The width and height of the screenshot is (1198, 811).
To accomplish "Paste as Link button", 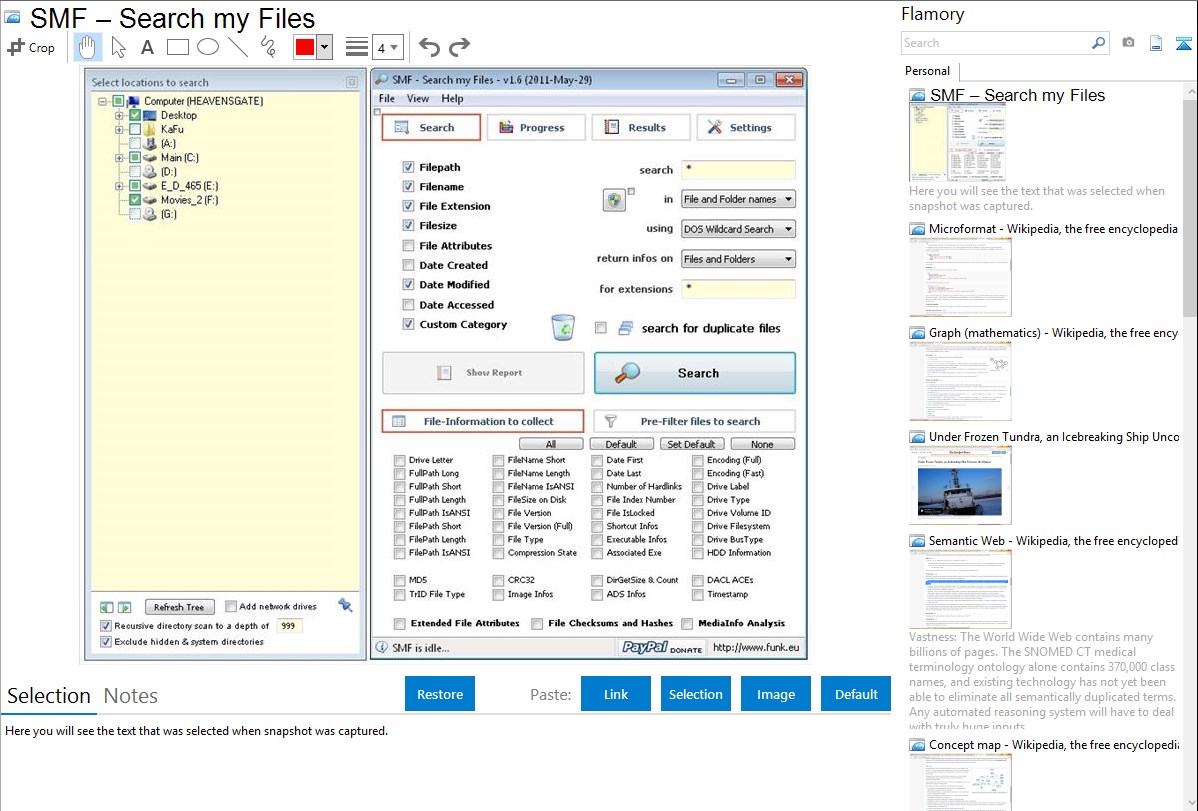I will pos(616,694).
